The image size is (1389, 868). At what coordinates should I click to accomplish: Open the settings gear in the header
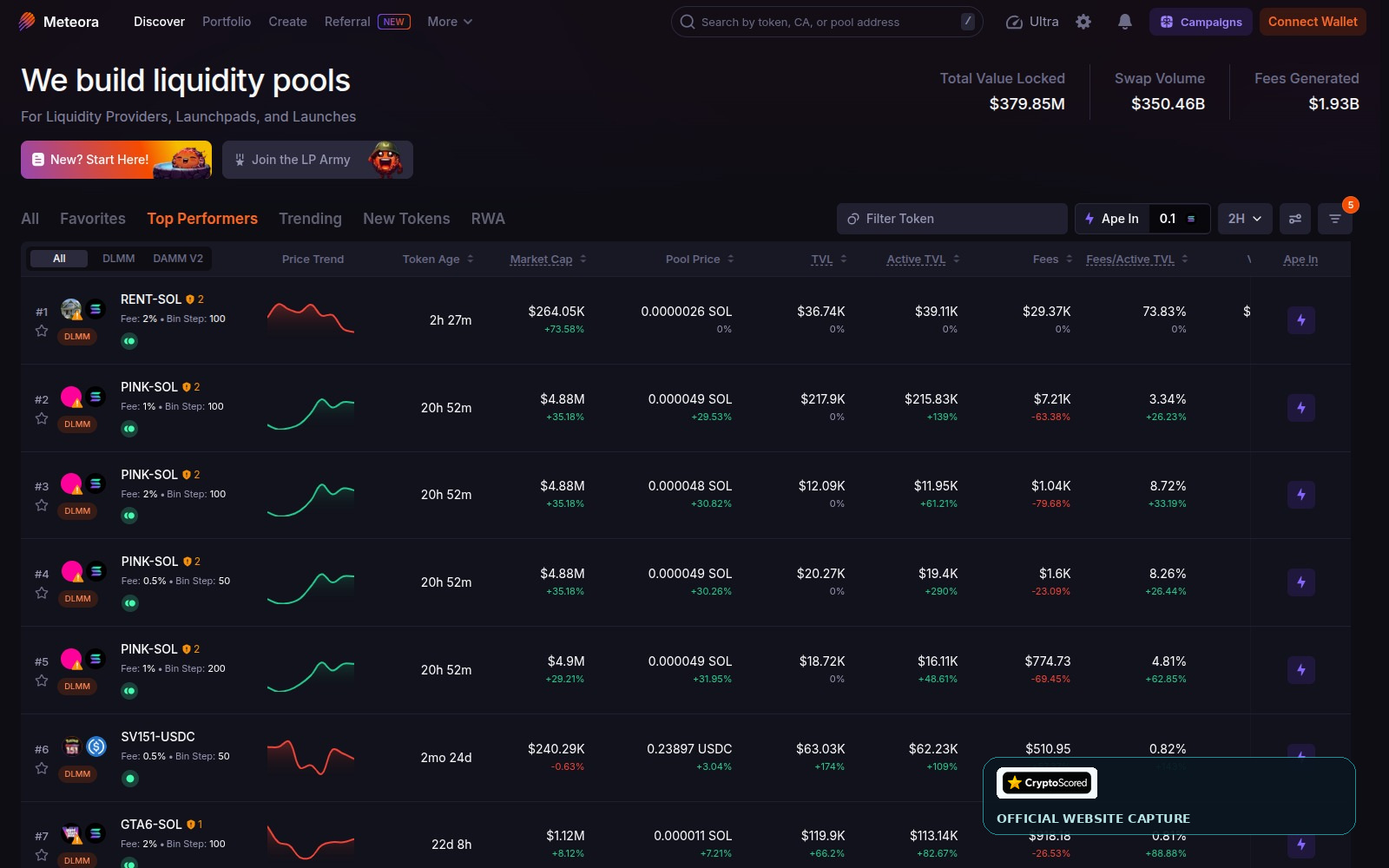(x=1083, y=22)
